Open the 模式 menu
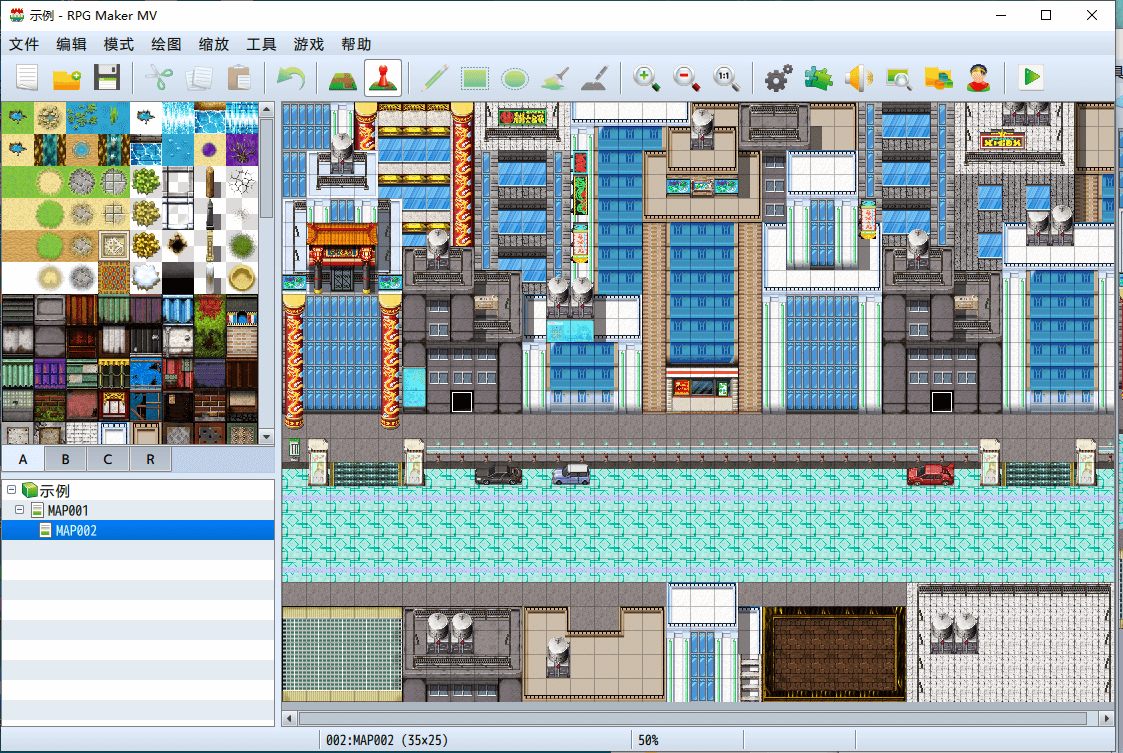The image size is (1123, 753). pyautogui.click(x=119, y=44)
